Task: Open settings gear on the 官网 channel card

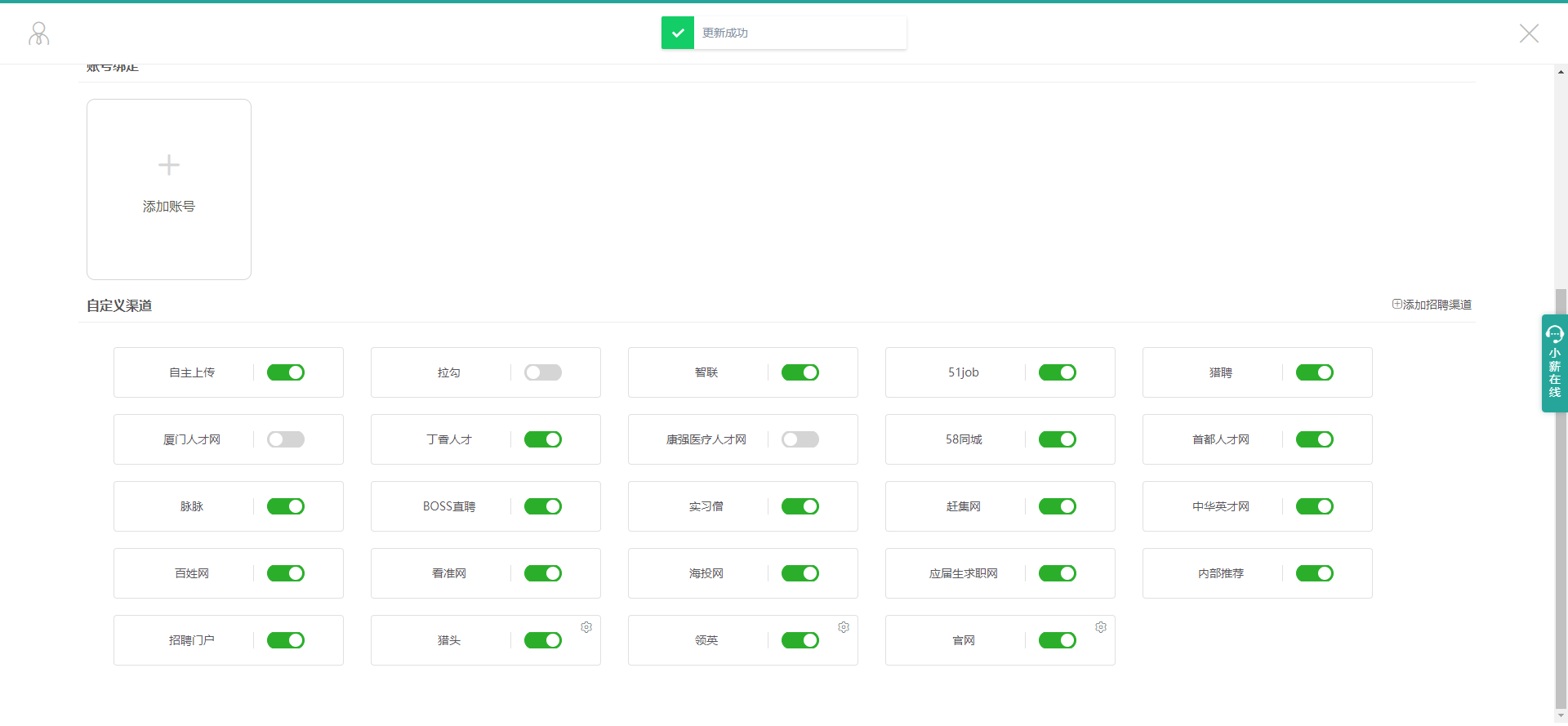Action: point(1101,627)
